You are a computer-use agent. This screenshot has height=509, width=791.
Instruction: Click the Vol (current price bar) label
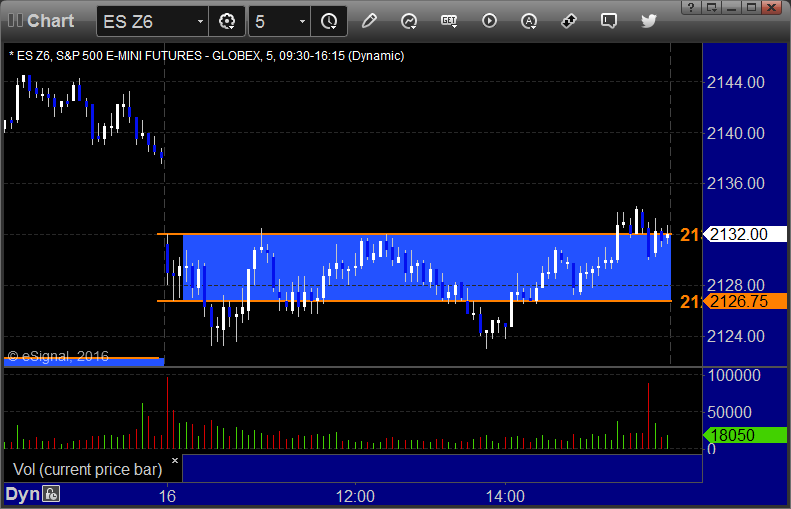(x=87, y=469)
